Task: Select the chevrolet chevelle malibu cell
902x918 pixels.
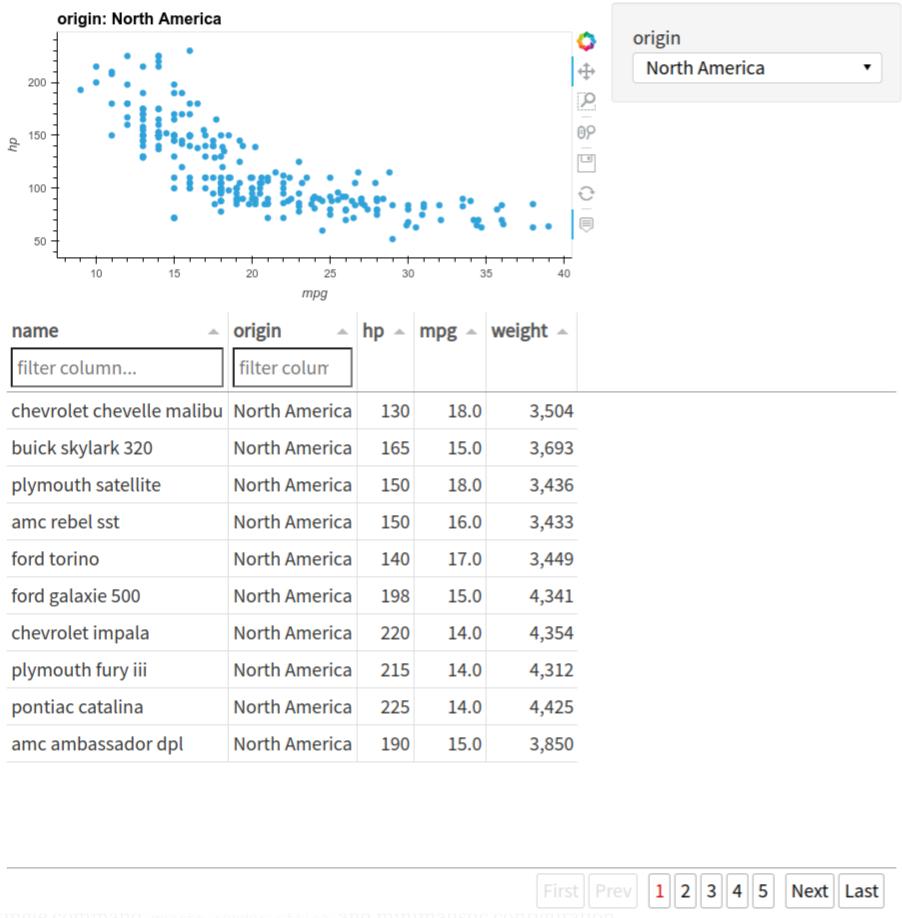Action: point(117,411)
